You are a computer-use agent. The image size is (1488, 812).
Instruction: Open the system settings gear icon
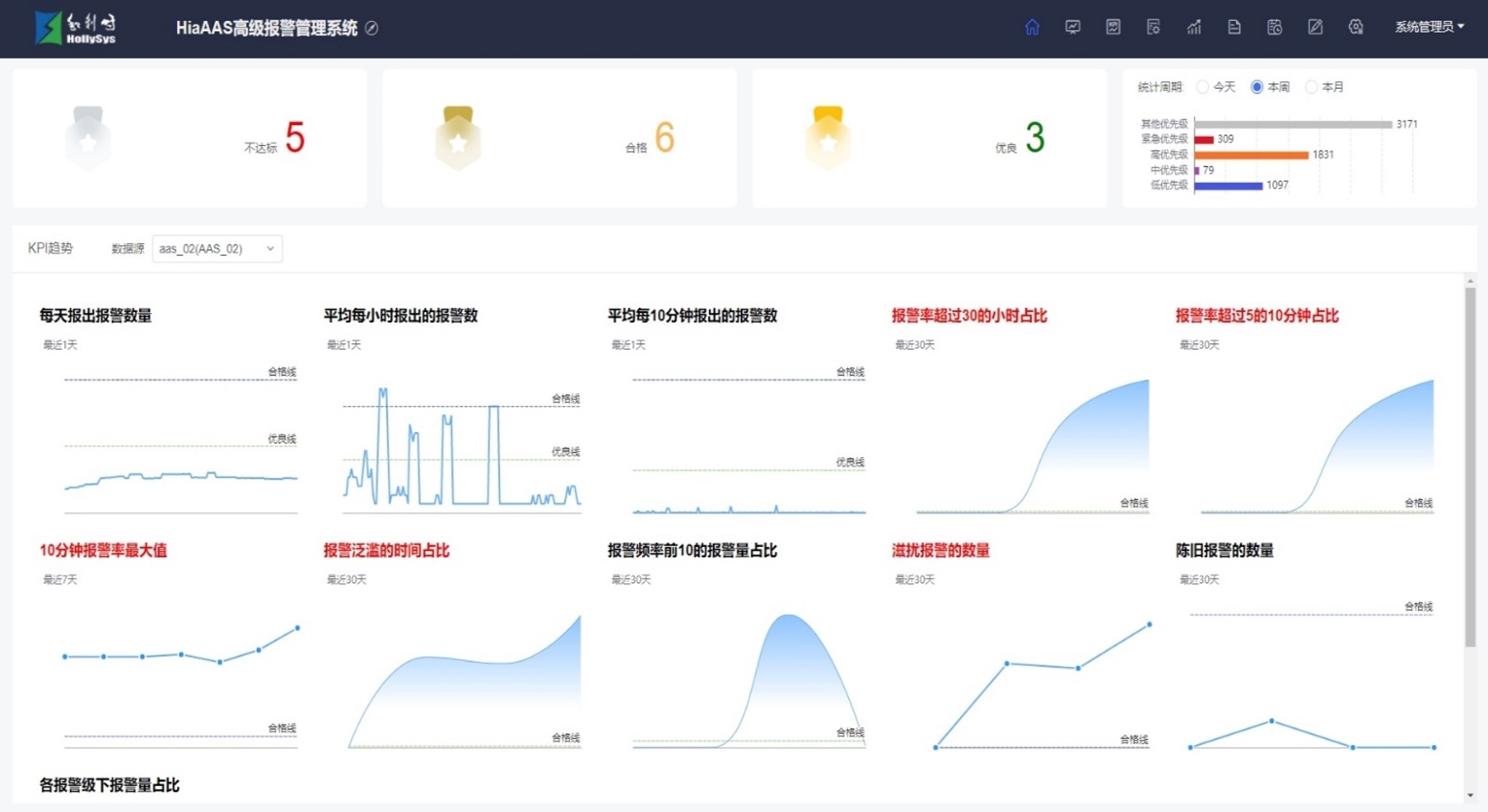[1356, 28]
